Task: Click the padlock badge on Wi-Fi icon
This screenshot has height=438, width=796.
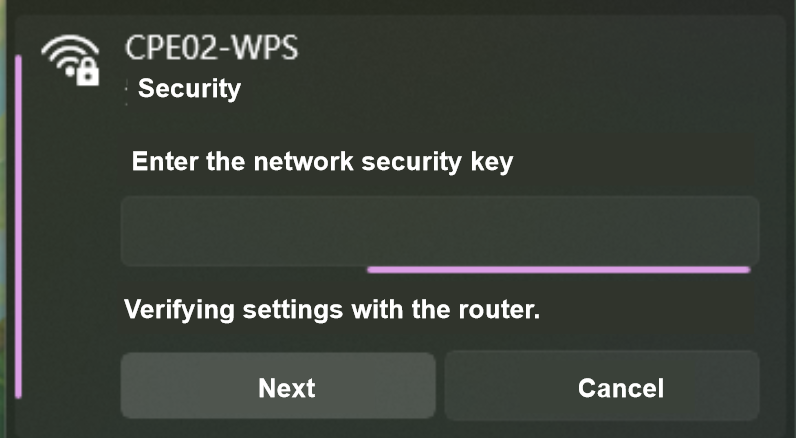Action: [87, 72]
